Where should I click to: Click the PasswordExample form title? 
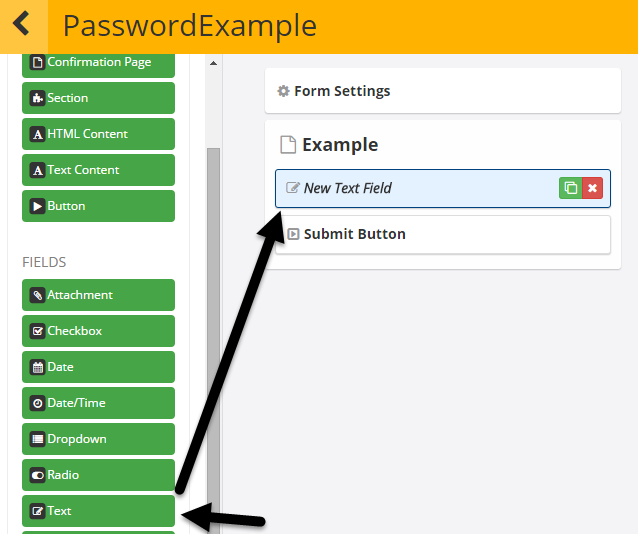click(x=190, y=26)
